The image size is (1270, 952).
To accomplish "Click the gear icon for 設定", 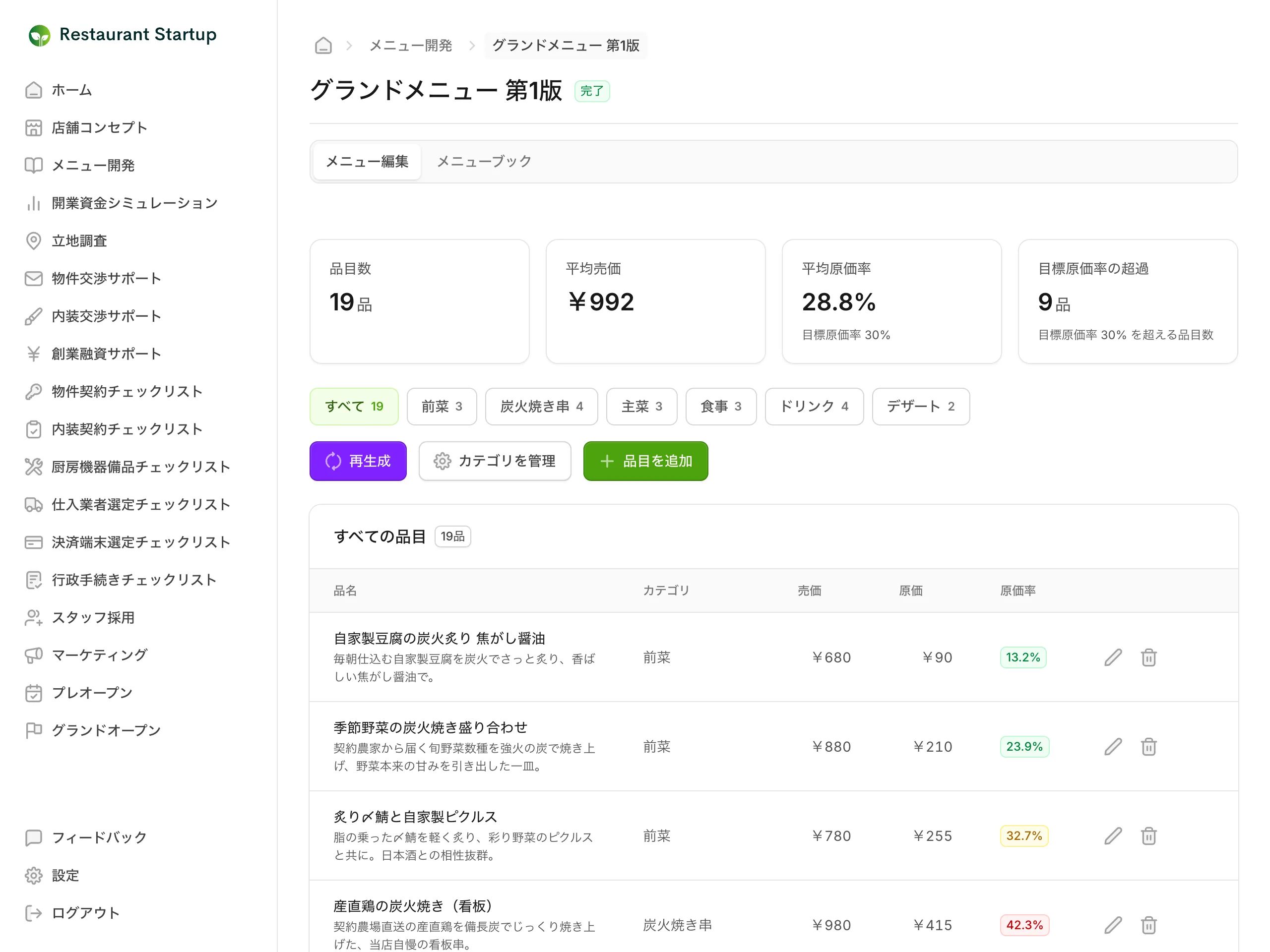I will click(33, 876).
